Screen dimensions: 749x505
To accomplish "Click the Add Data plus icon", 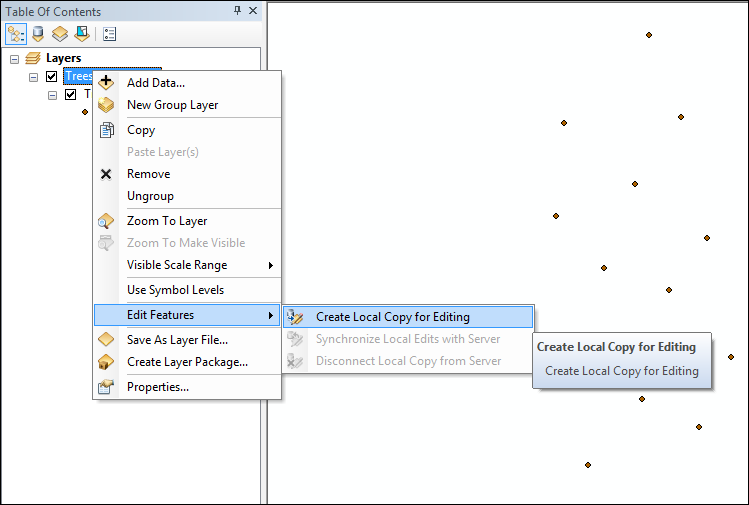I will pyautogui.click(x=106, y=82).
